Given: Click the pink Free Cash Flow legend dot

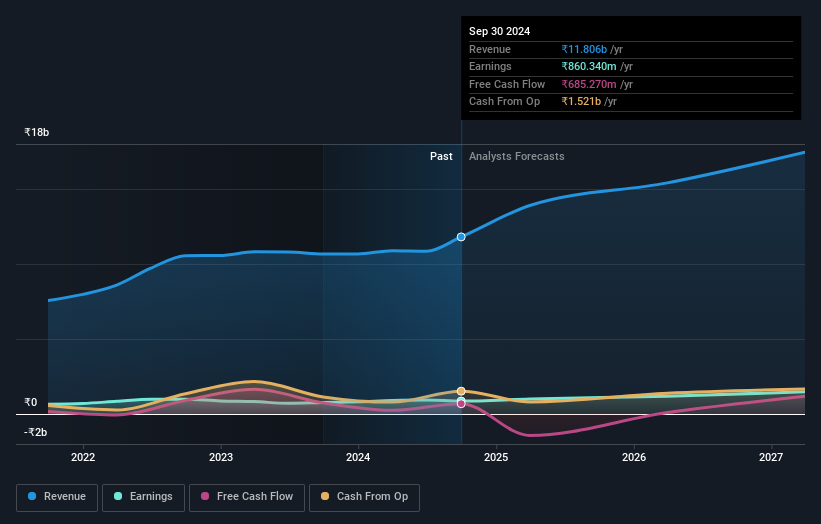Looking at the screenshot, I should [205, 496].
